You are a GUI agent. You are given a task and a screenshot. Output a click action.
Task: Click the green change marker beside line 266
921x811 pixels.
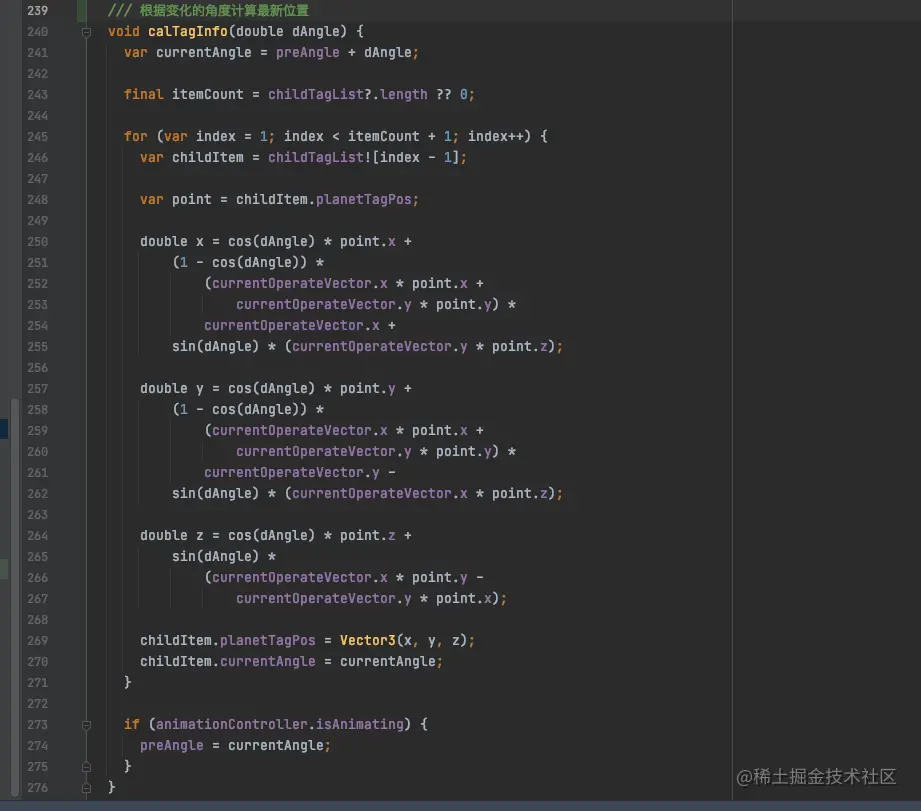tap(4, 569)
